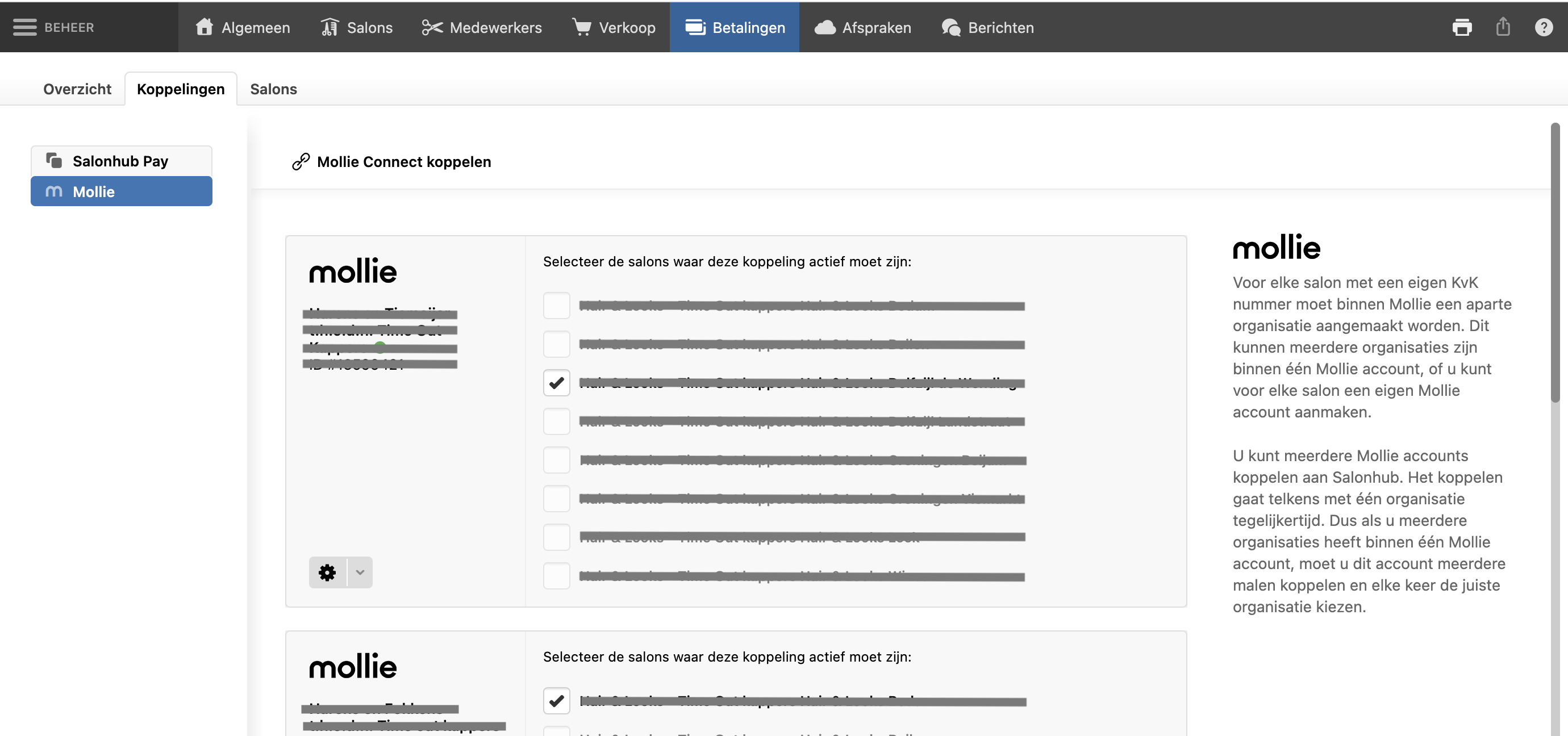Open Berichten in the top navigation

tap(987, 27)
